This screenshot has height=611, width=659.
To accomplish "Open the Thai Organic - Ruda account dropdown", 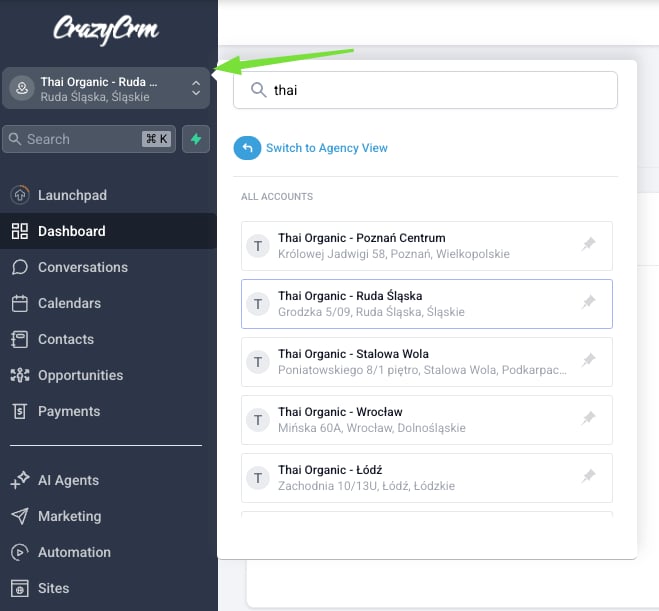I will coord(100,89).
